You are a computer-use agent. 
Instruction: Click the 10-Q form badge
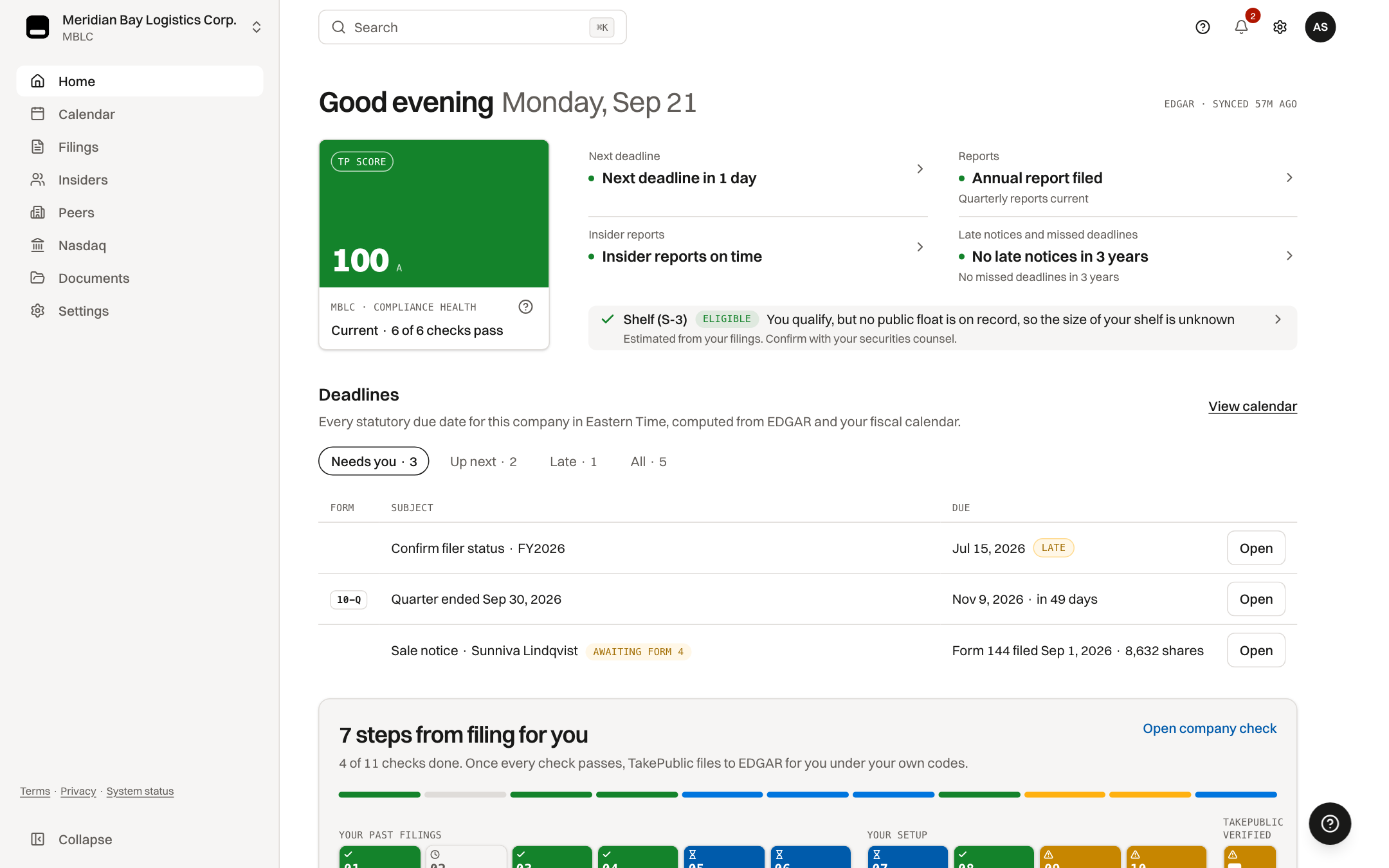coord(349,599)
